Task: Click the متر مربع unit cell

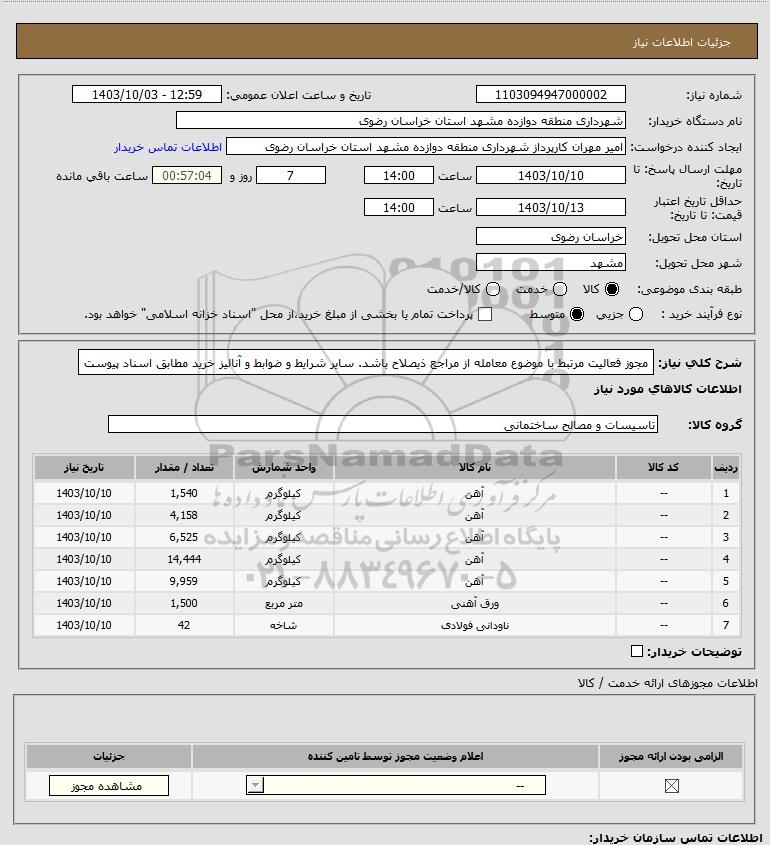Action: (x=284, y=603)
